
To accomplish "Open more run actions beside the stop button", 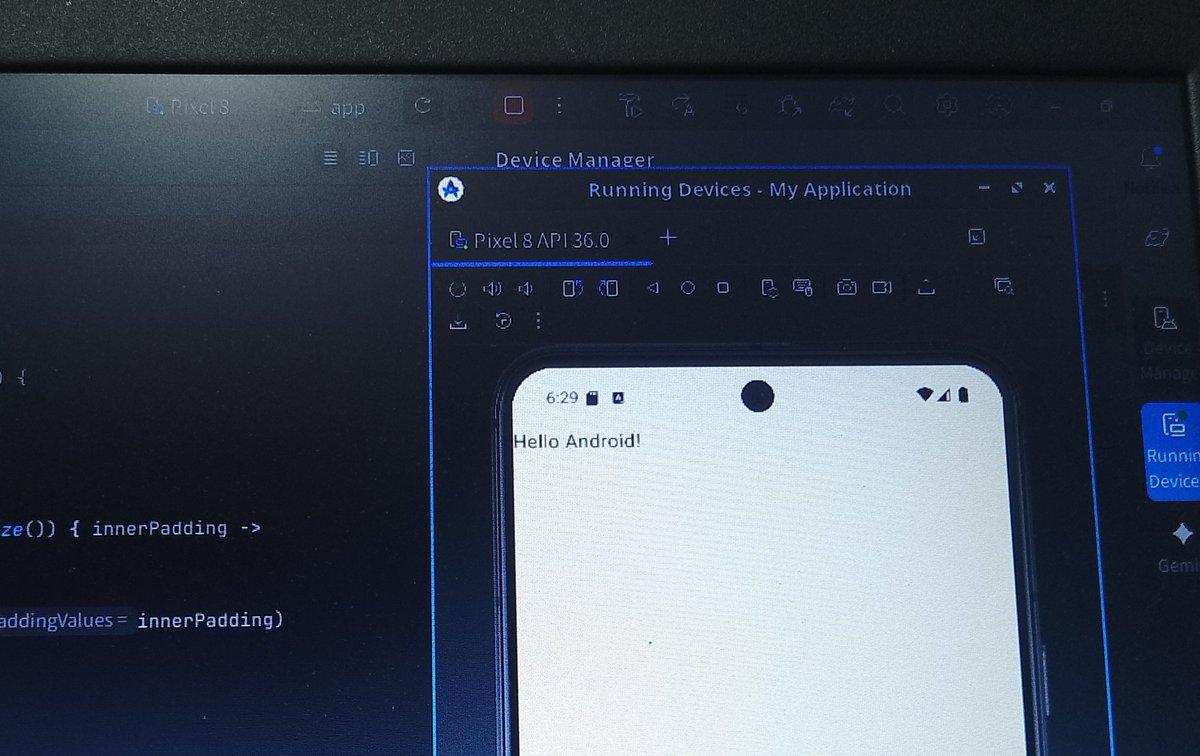I will pyautogui.click(x=559, y=105).
